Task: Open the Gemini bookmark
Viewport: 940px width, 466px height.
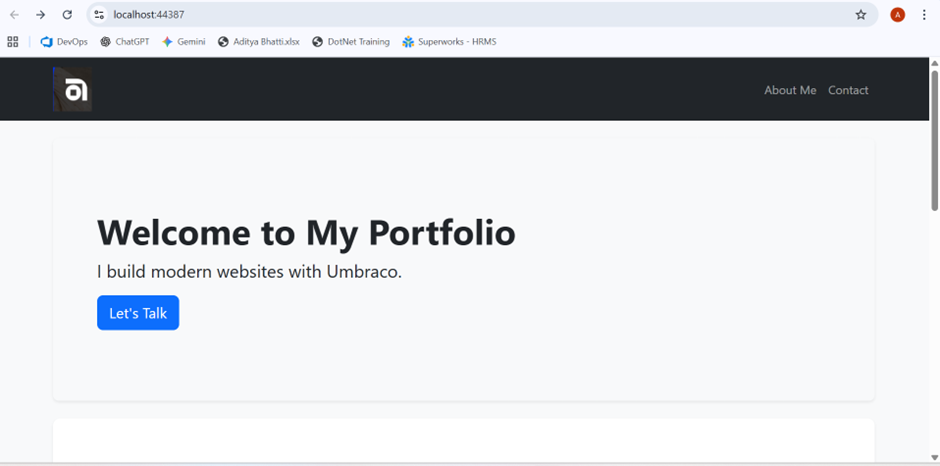Action: pyautogui.click(x=184, y=42)
